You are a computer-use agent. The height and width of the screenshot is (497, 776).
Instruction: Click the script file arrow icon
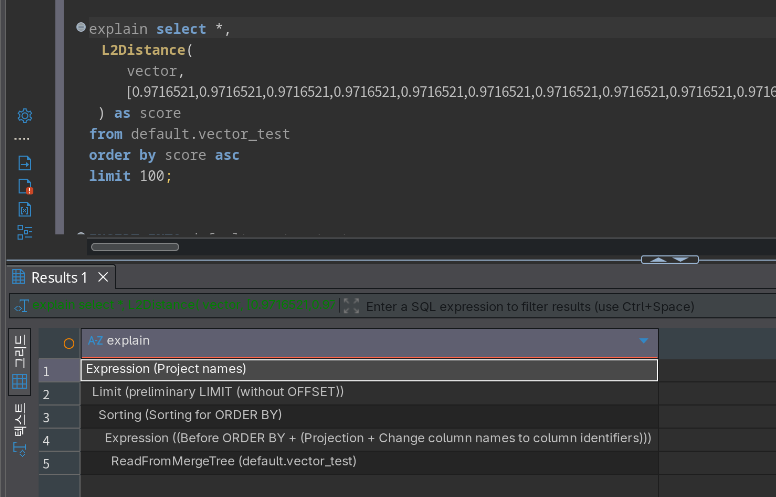[25, 163]
